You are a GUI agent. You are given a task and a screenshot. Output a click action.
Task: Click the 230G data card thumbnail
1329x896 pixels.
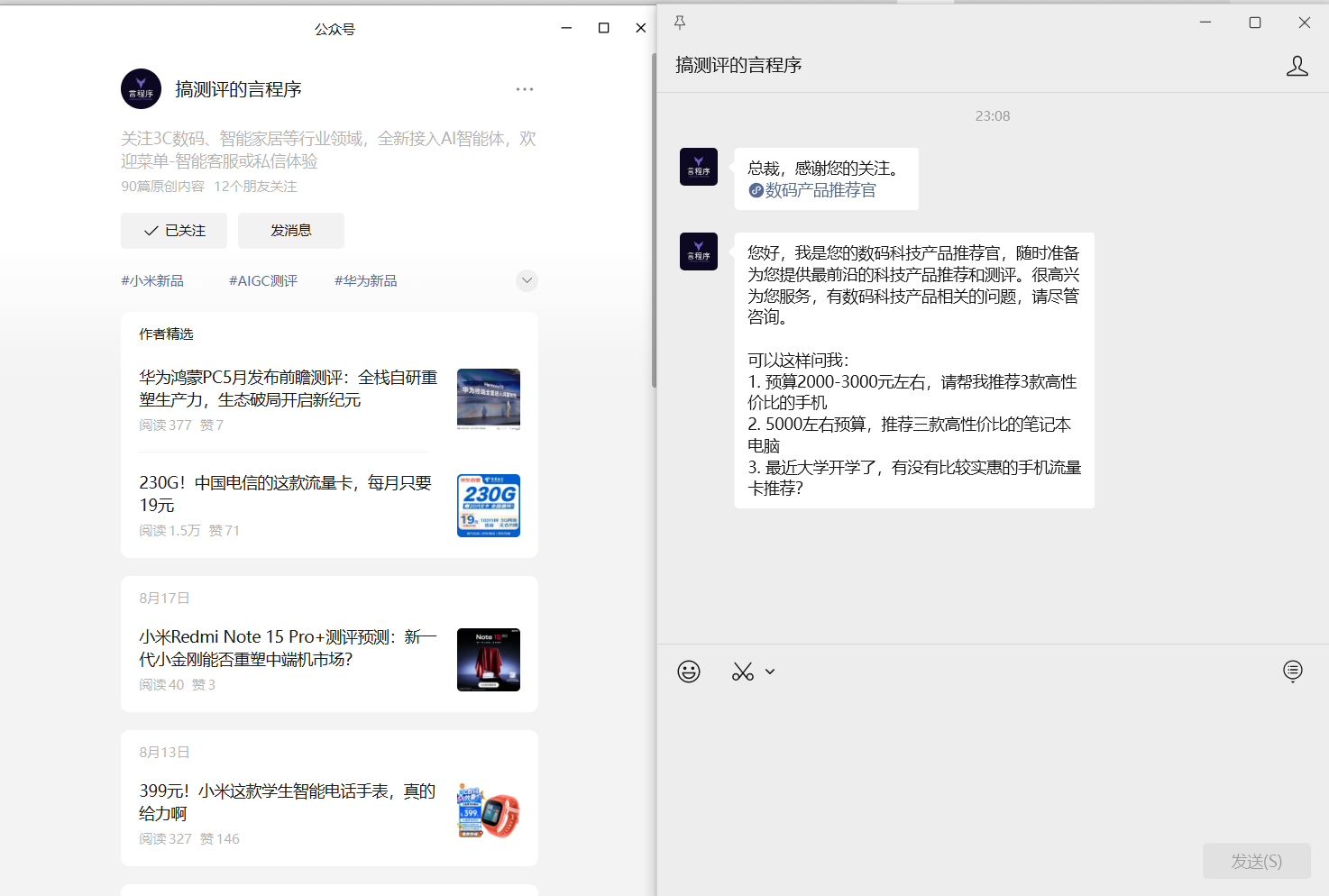coord(489,506)
